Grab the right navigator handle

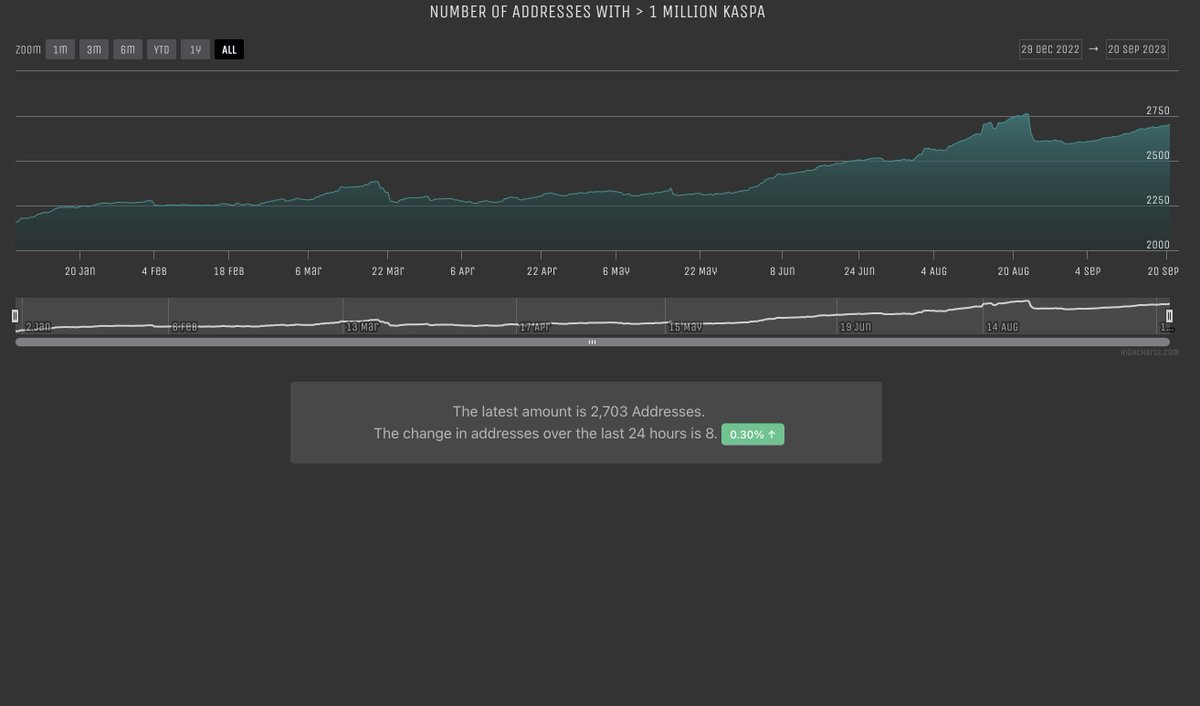[x=1169, y=316]
